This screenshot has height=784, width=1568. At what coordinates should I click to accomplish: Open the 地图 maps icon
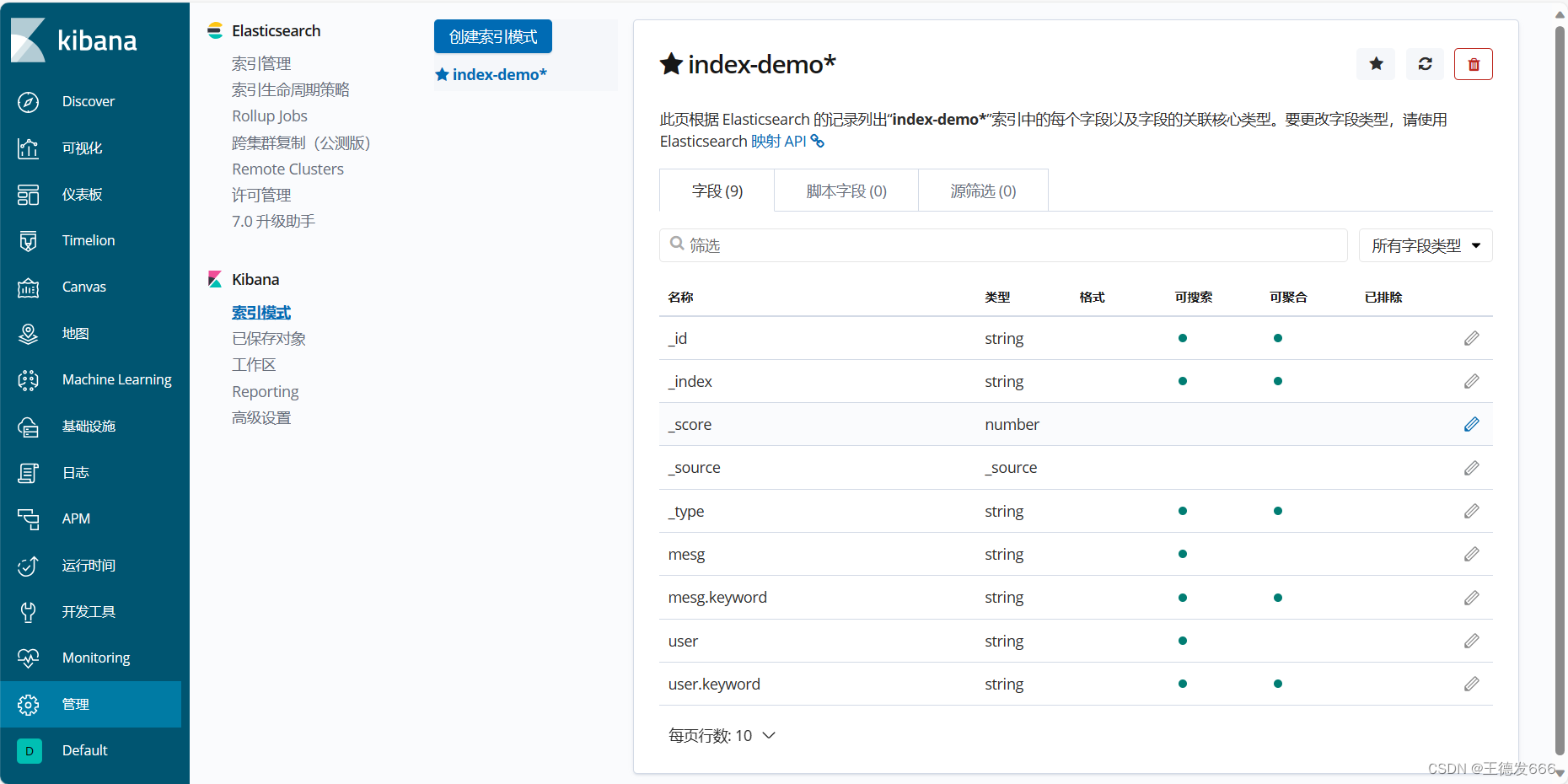28,334
